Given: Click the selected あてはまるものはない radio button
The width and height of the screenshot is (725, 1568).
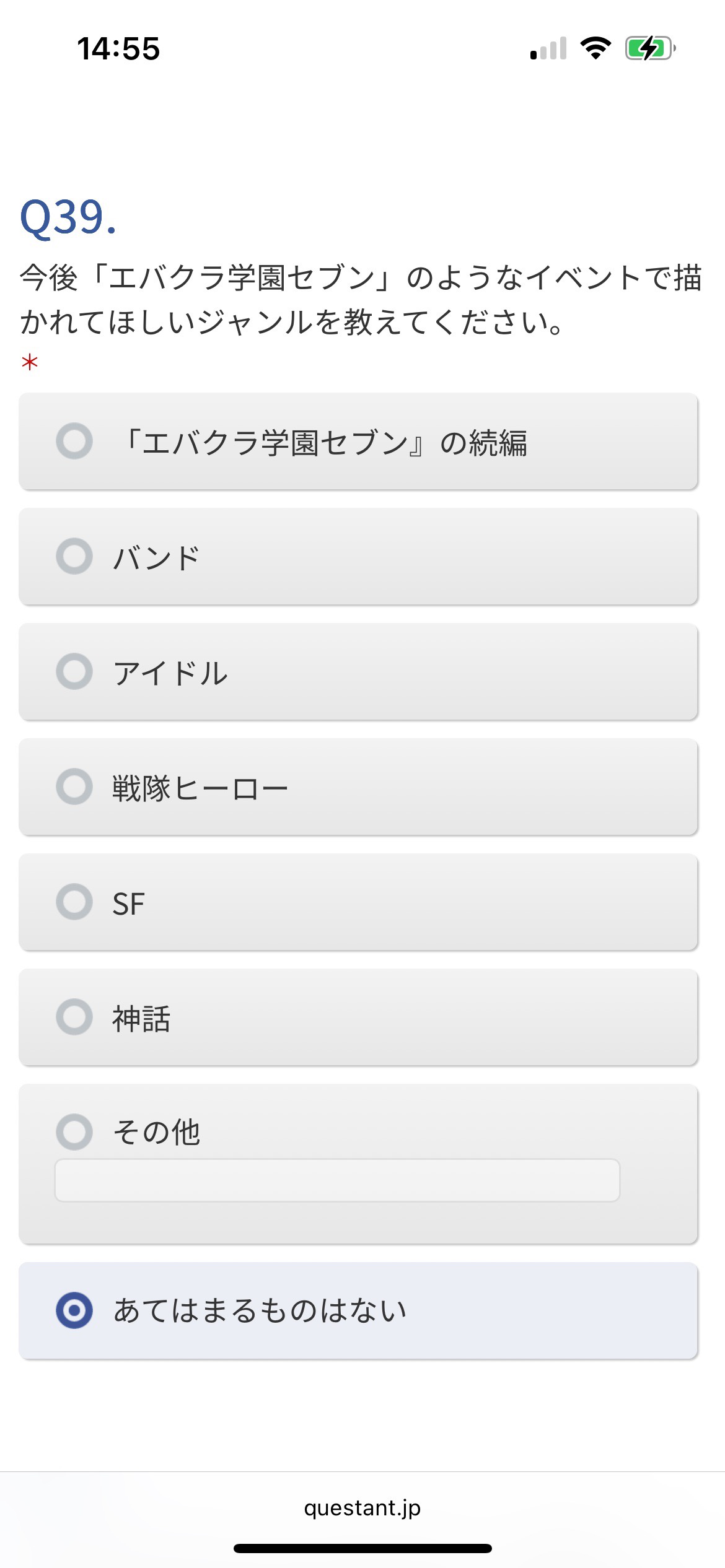Looking at the screenshot, I should [74, 1310].
